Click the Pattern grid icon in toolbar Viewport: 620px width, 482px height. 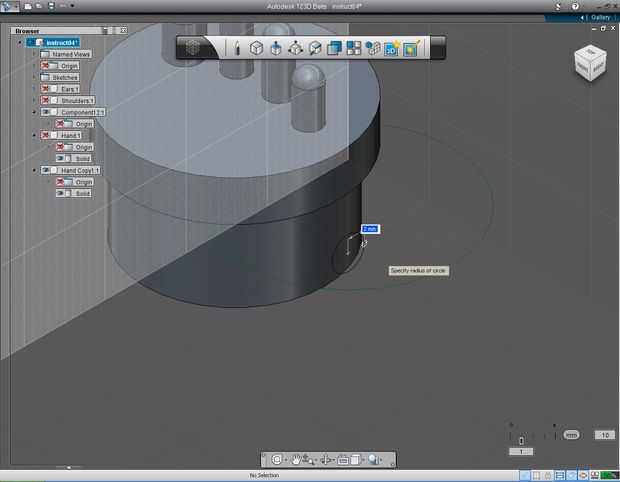[353, 48]
